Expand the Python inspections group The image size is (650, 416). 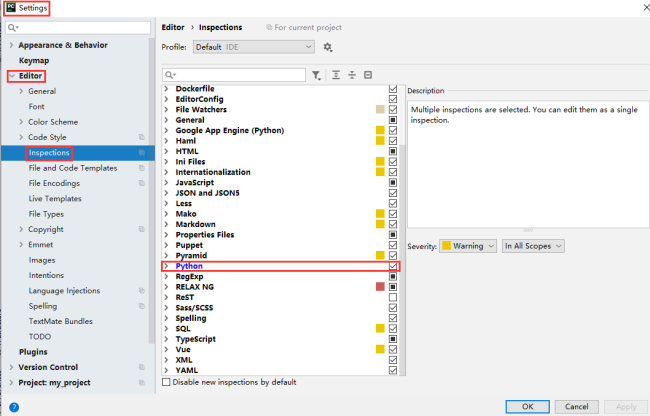pyautogui.click(x=166, y=266)
